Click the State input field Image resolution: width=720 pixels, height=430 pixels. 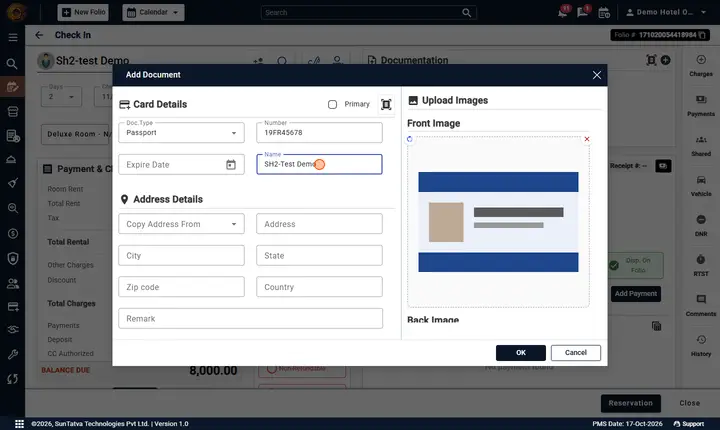click(319, 255)
